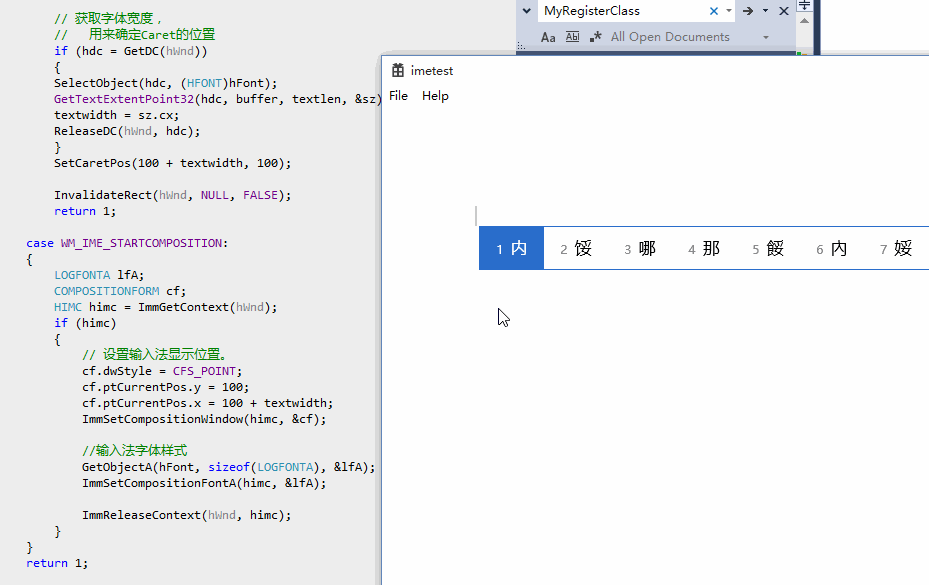929x585 pixels.
Task: Click the comment 获取字体宽度
Action: (x=108, y=18)
